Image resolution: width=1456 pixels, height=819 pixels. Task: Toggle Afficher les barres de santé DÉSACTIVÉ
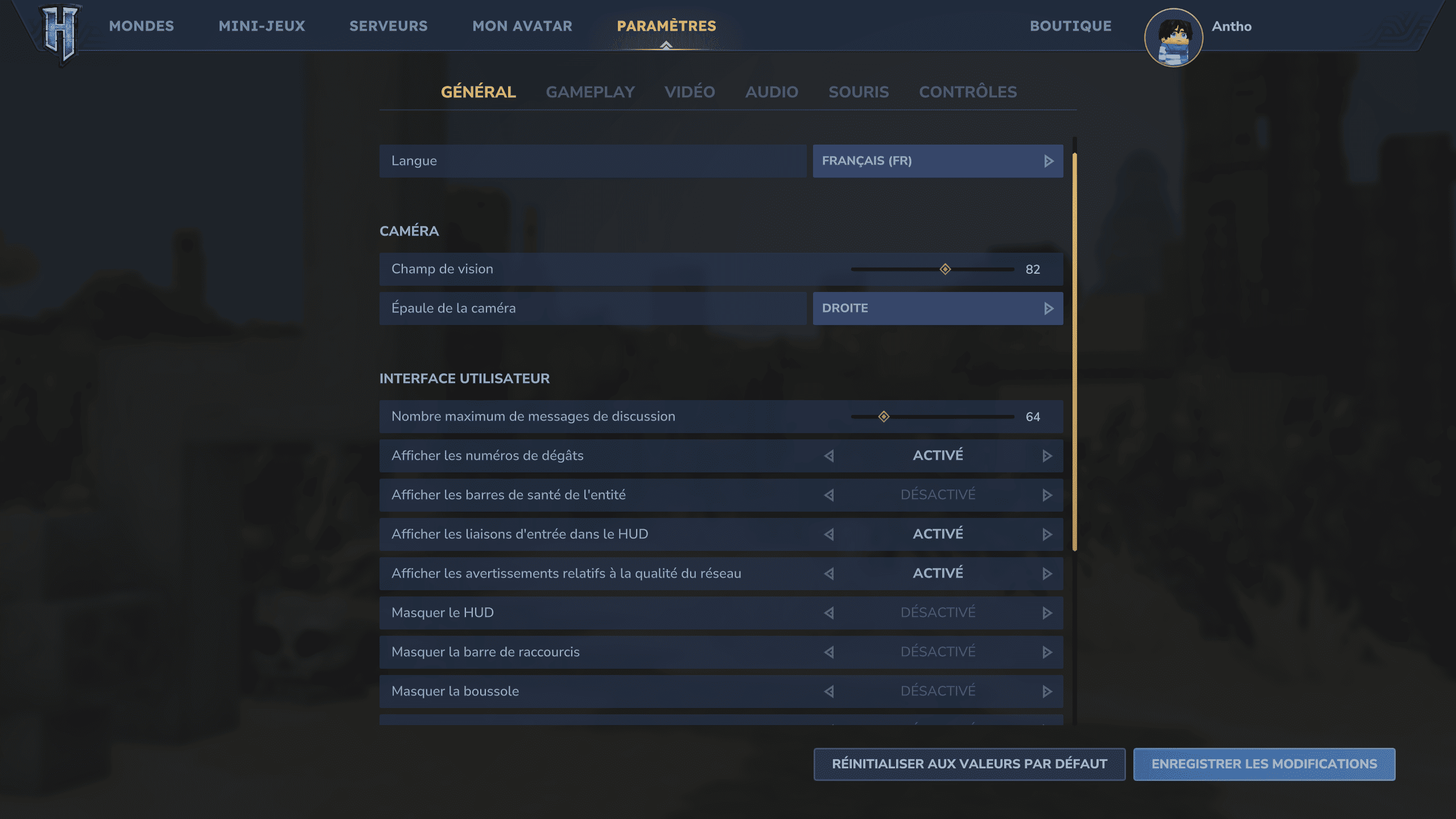pos(938,495)
